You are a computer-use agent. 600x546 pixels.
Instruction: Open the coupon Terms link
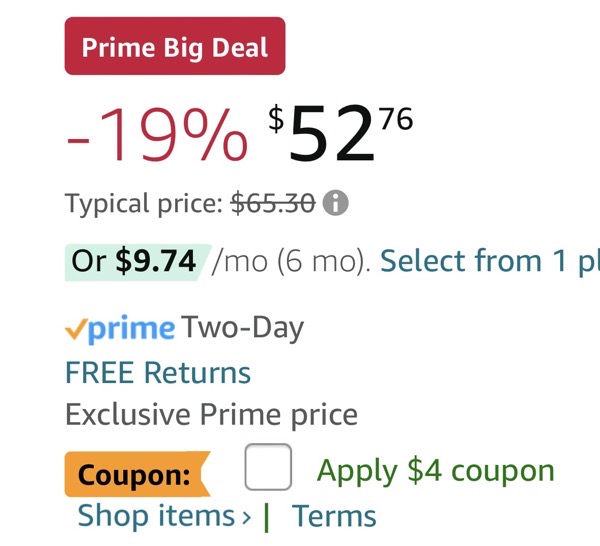[x=334, y=516]
